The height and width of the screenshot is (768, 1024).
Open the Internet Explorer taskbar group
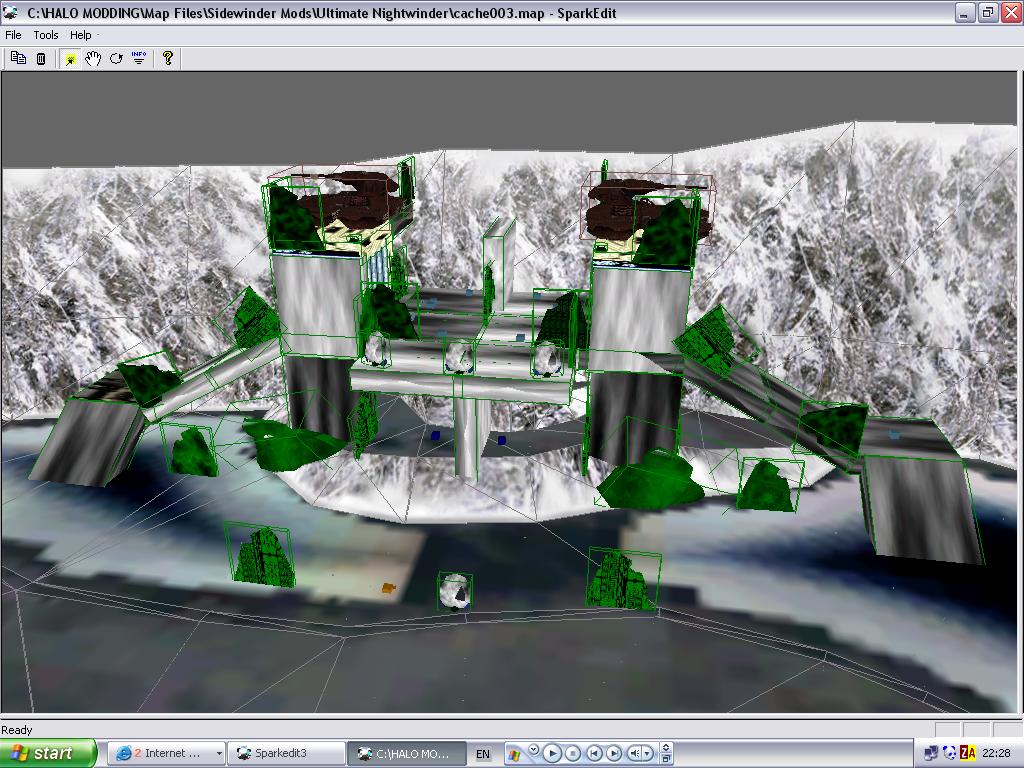point(166,753)
